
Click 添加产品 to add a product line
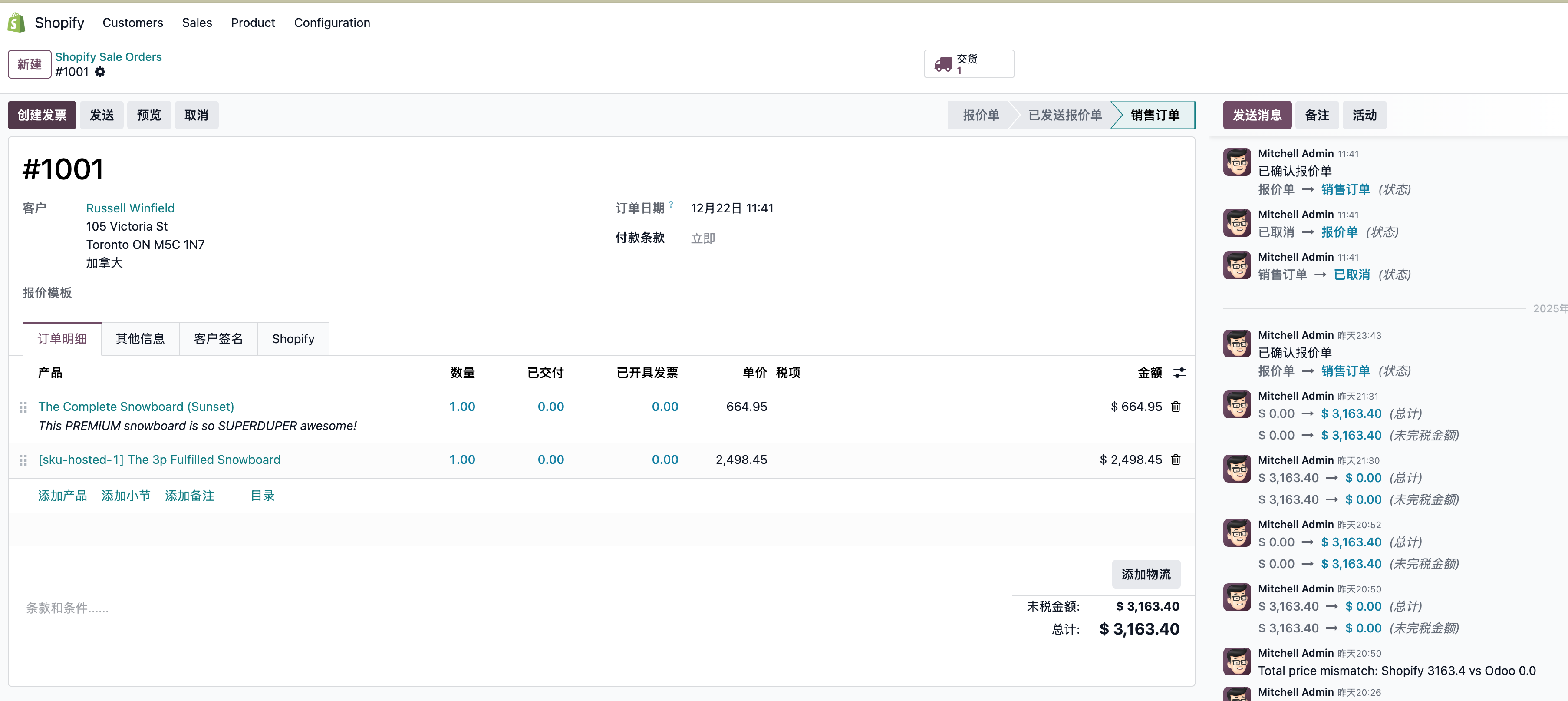(62, 496)
